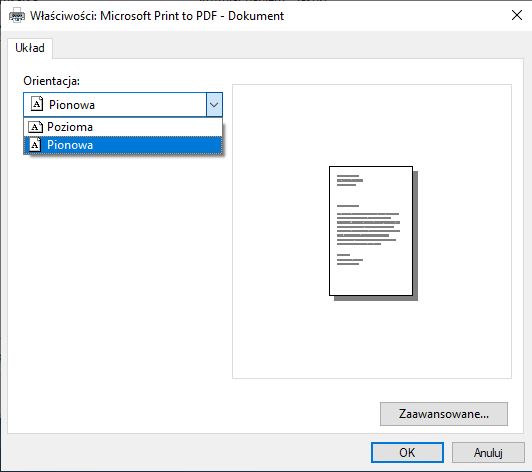
Task: Collapse the Orientacja dropdown arrow
Action: pos(214,105)
